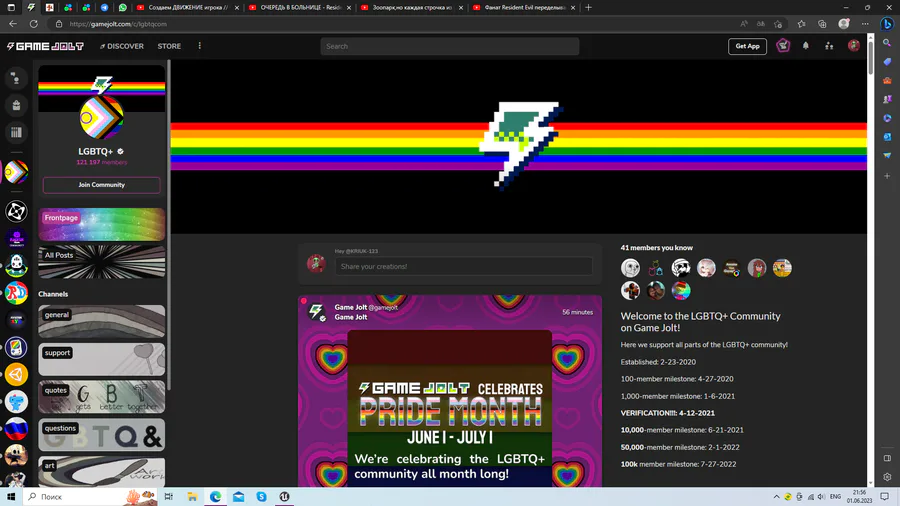Open File Explorer from taskbar
Image resolution: width=900 pixels, height=506 pixels.
pyautogui.click(x=192, y=497)
